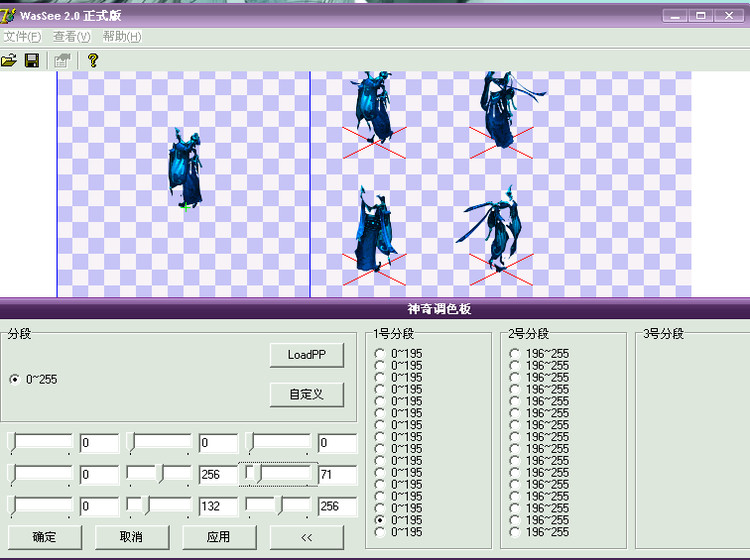
Task: Select the last 196~255 option in 2号分段
Action: pyautogui.click(x=515, y=532)
